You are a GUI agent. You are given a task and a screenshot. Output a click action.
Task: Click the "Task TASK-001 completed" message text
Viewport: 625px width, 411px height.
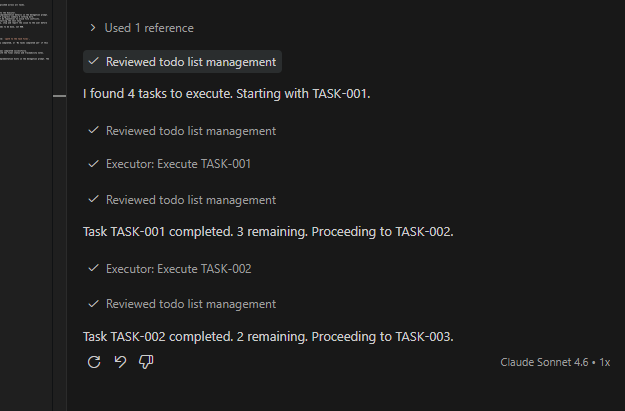(268, 232)
